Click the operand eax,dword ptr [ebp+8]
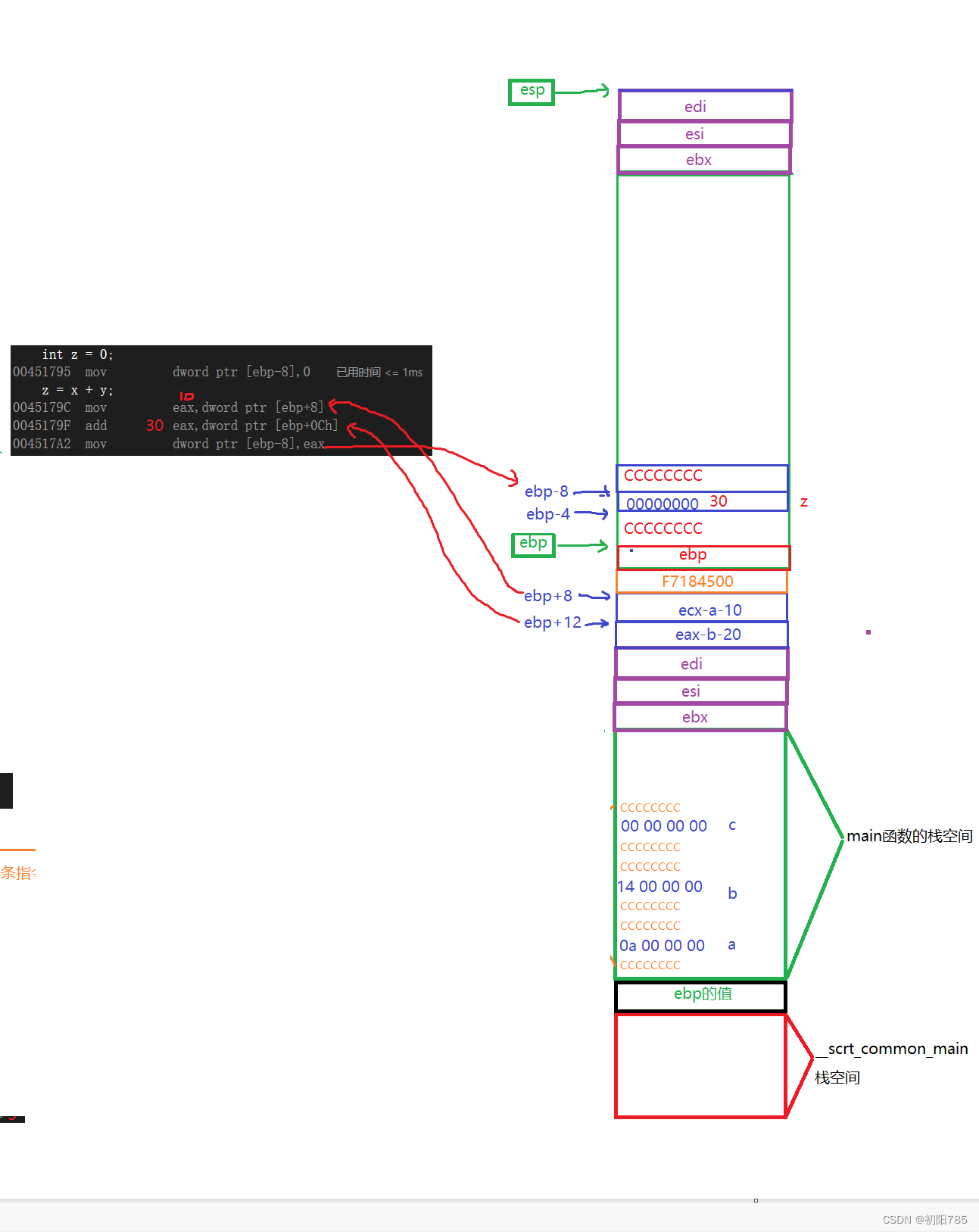Viewport: 979px width, 1232px height. (x=248, y=407)
